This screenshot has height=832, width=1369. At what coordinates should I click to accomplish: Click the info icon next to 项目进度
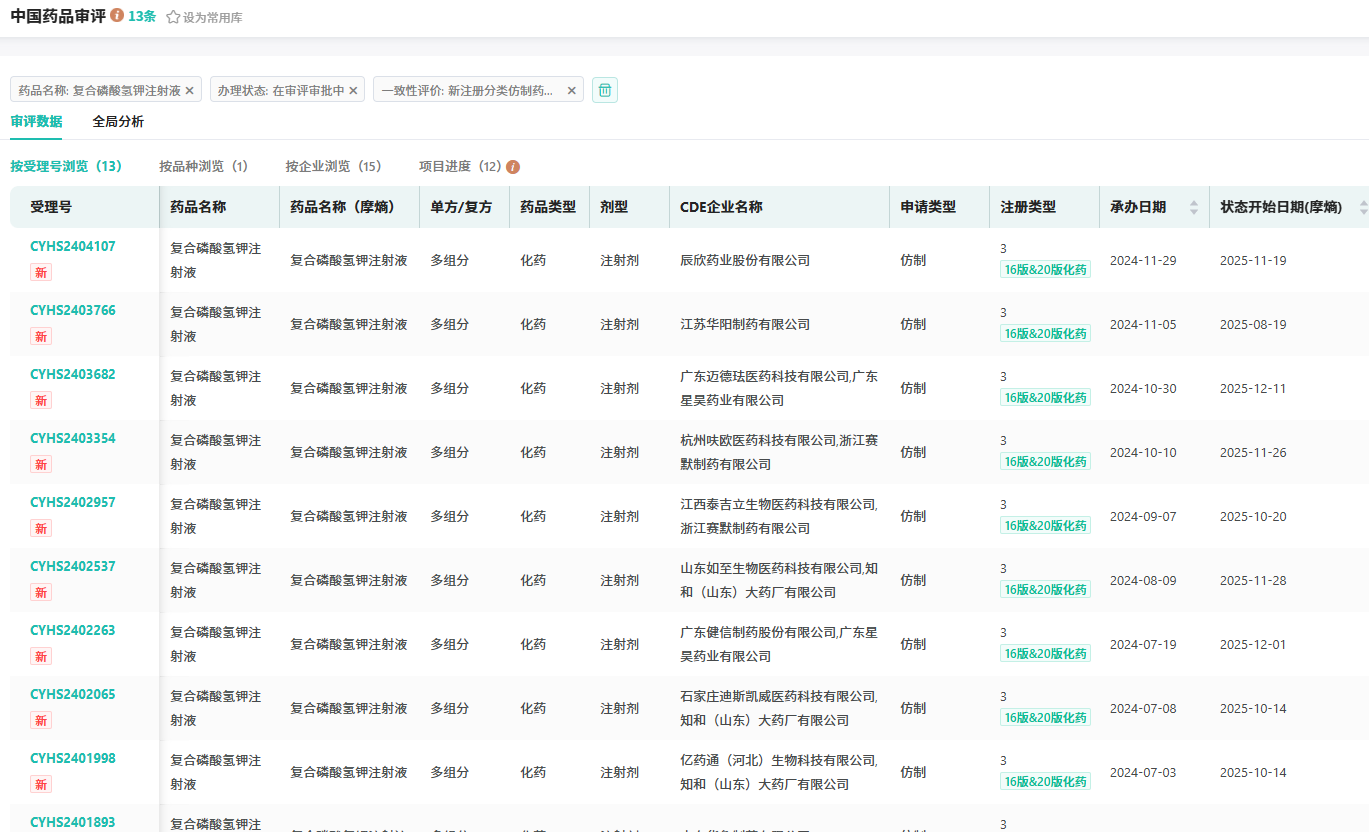point(513,167)
